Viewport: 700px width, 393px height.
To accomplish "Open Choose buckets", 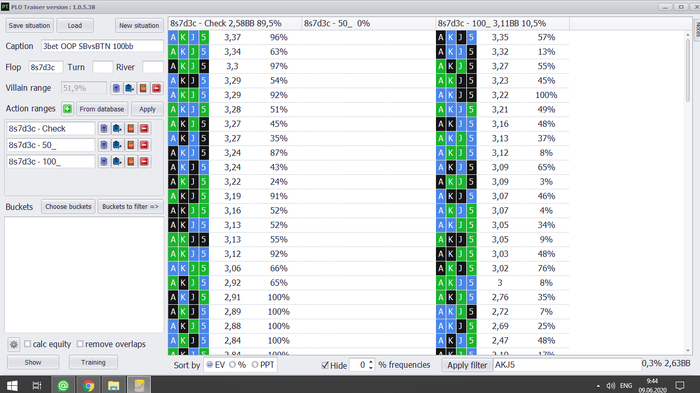I will pyautogui.click(x=68, y=207).
